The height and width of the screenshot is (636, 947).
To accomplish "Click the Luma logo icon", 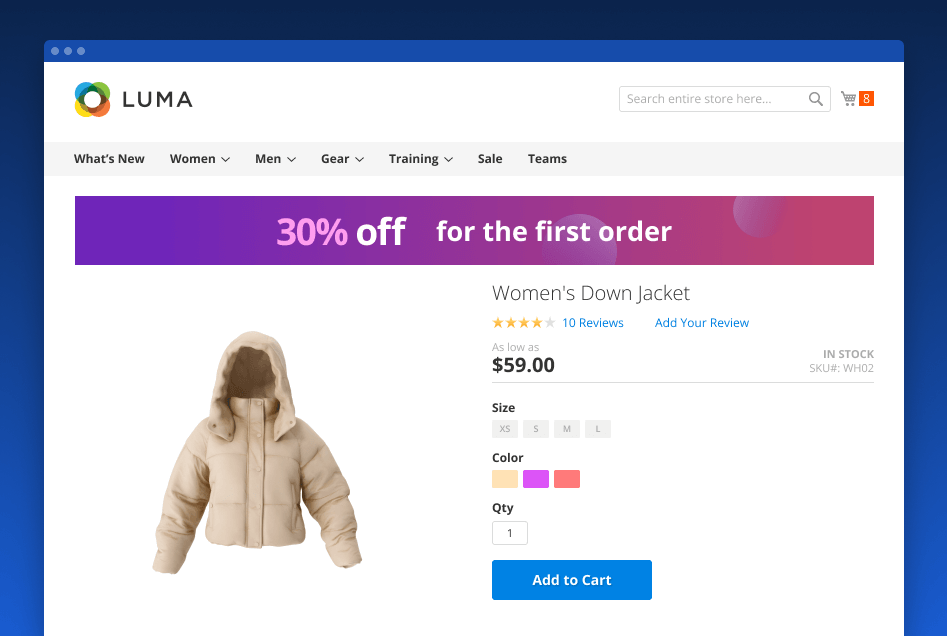I will tap(92, 99).
